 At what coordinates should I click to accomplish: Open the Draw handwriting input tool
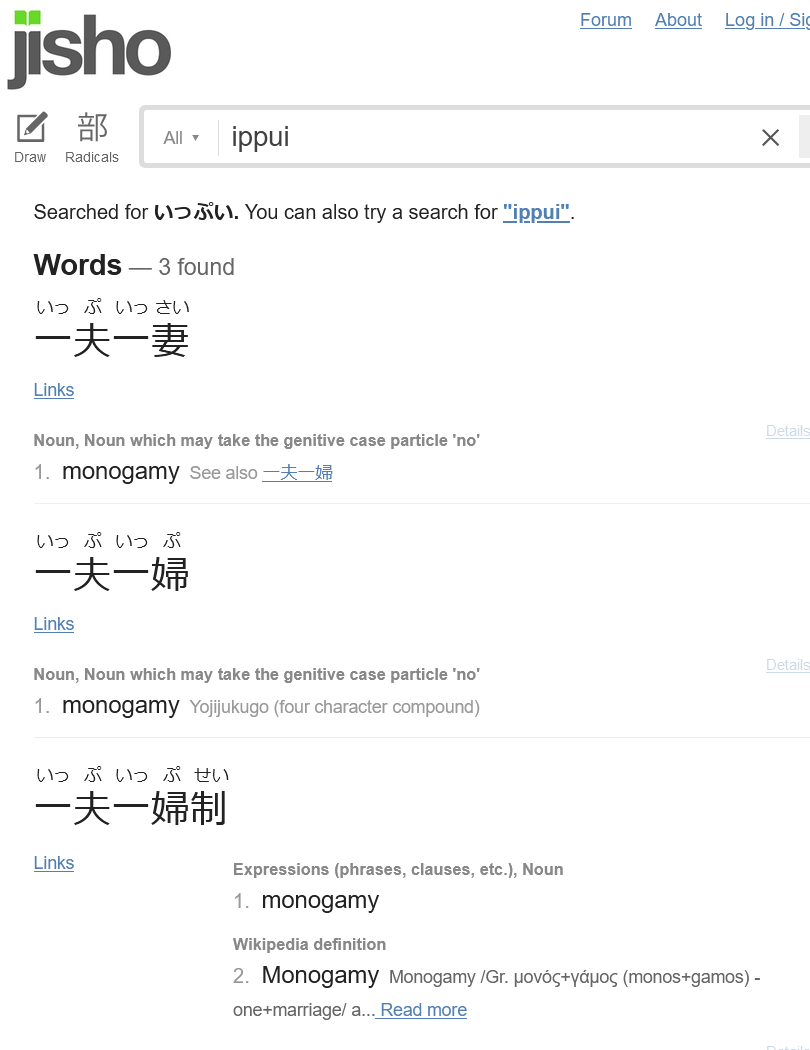30,138
